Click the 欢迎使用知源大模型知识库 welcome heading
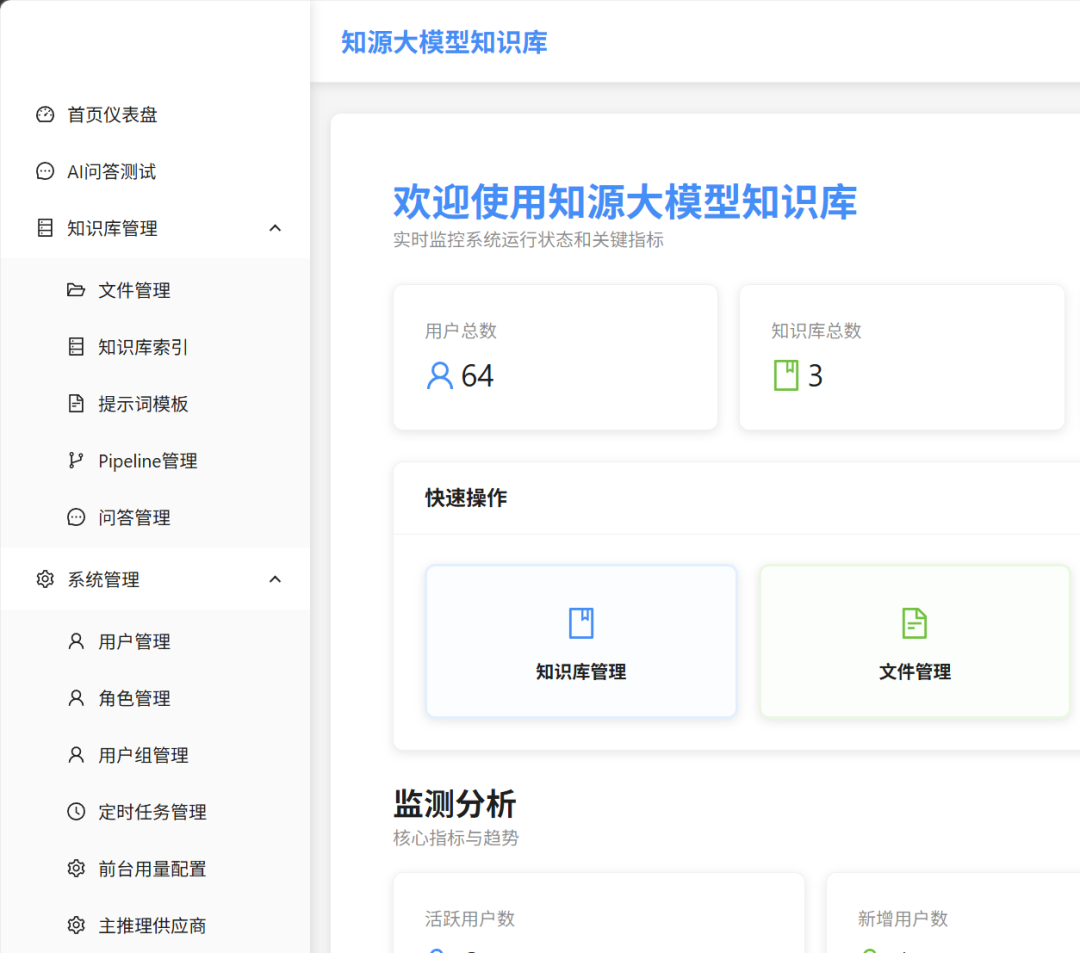The image size is (1080, 953). coord(625,202)
